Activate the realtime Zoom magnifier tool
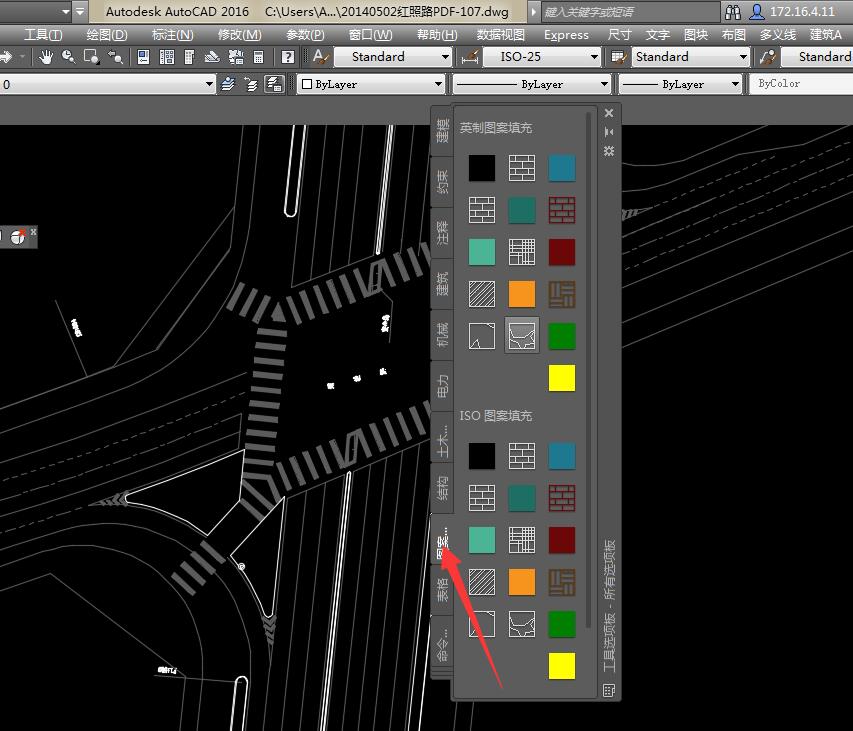This screenshot has height=731, width=853. coord(69,57)
